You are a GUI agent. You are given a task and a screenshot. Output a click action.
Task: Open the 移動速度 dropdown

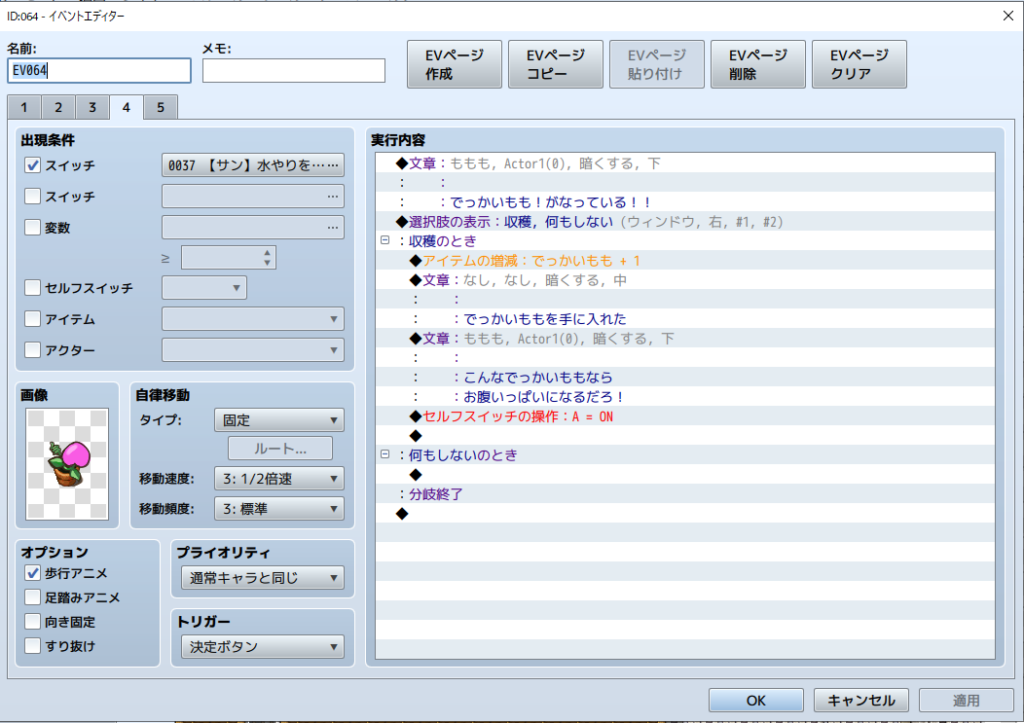pos(279,478)
